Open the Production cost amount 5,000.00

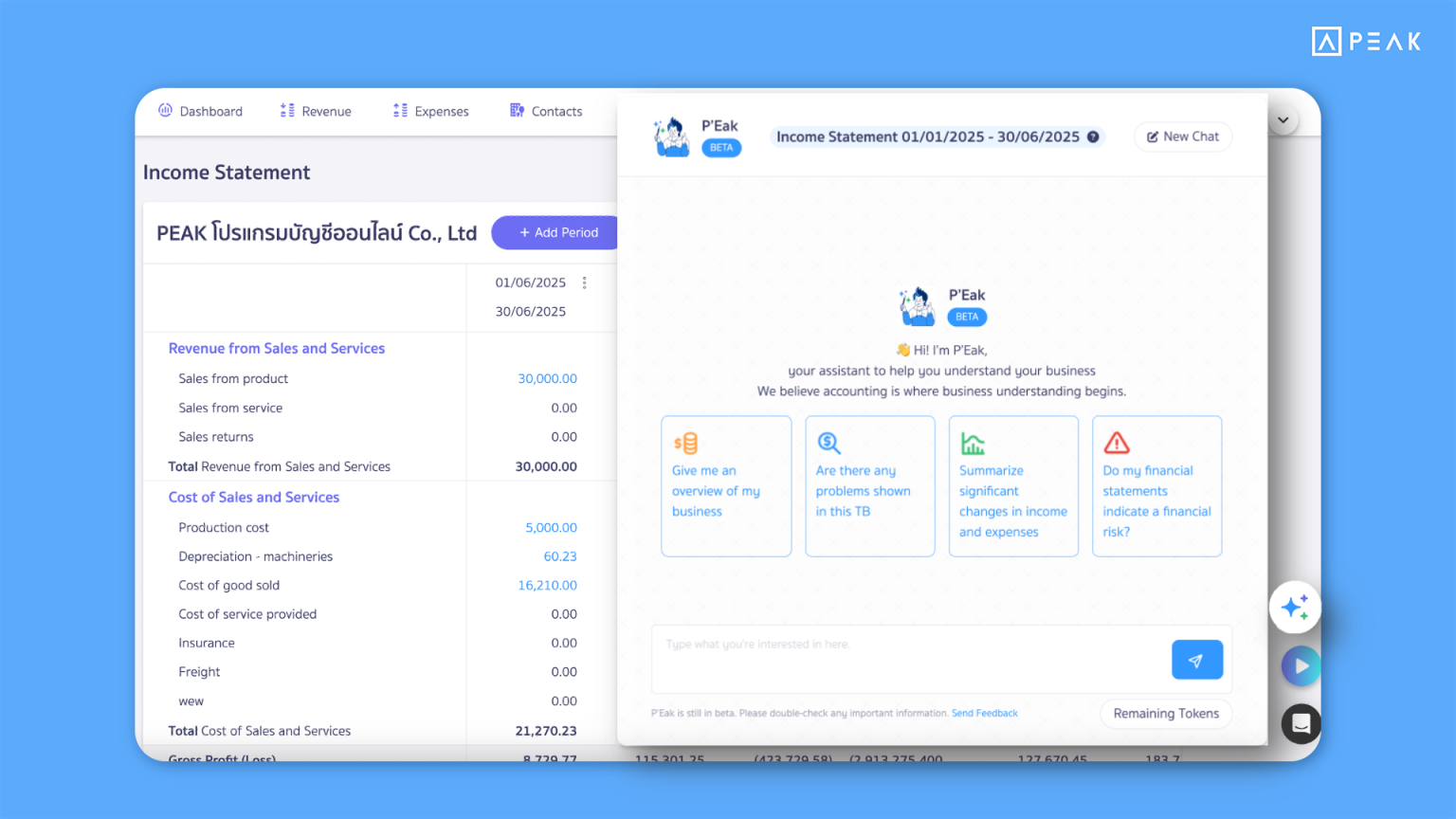click(x=551, y=527)
